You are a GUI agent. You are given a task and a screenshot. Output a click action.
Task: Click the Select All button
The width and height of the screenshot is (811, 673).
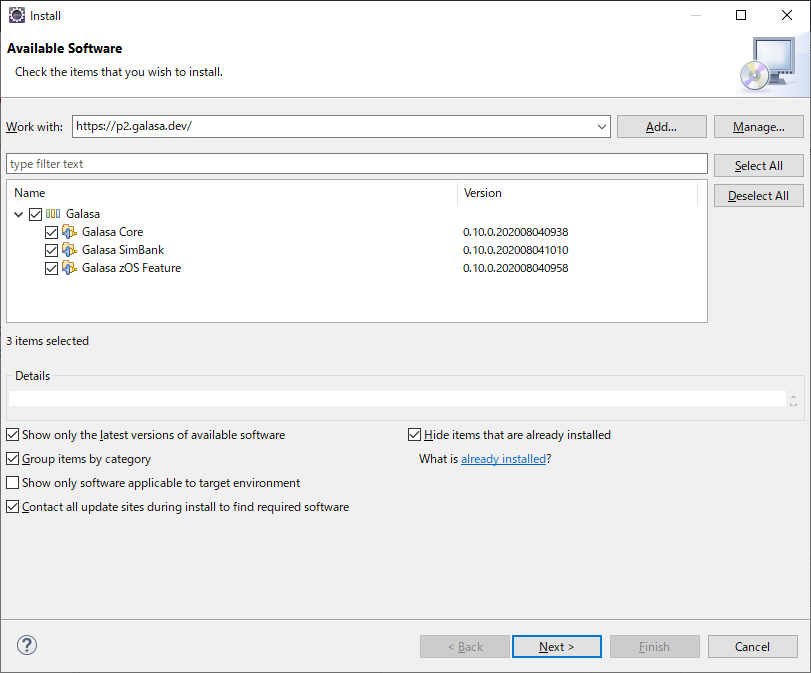tap(759, 166)
